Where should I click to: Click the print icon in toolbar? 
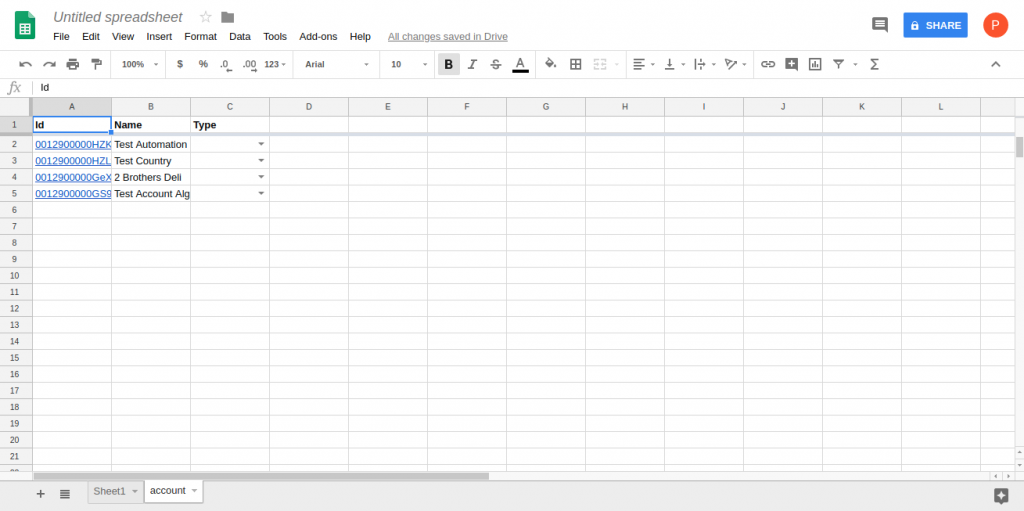point(73,64)
